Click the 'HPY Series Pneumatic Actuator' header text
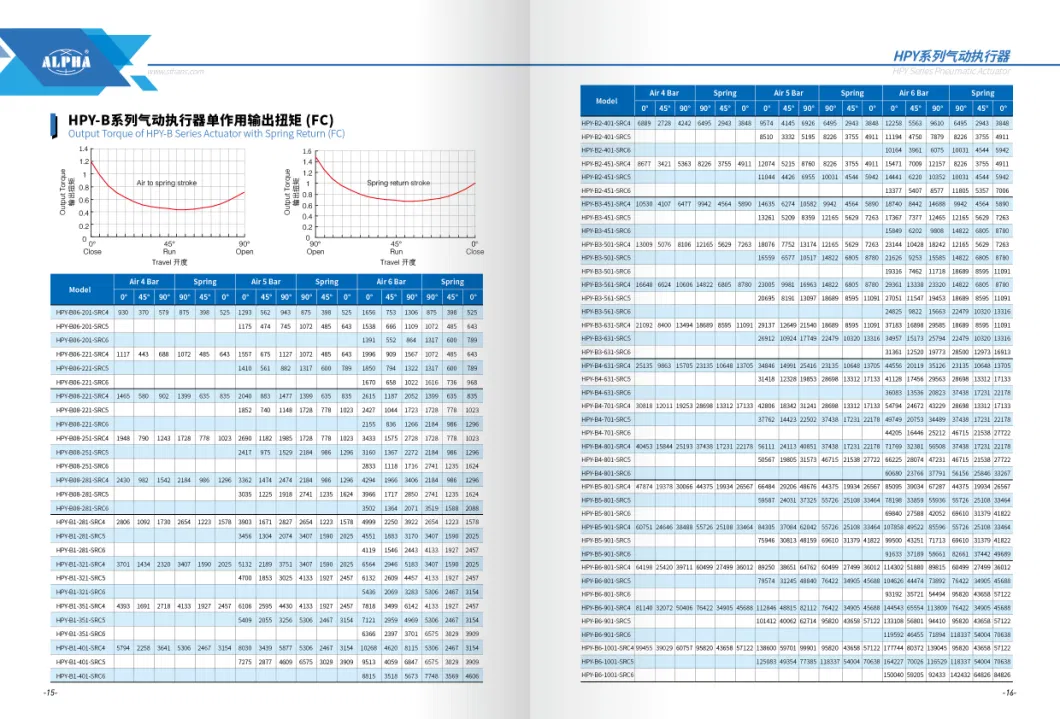 (951, 71)
